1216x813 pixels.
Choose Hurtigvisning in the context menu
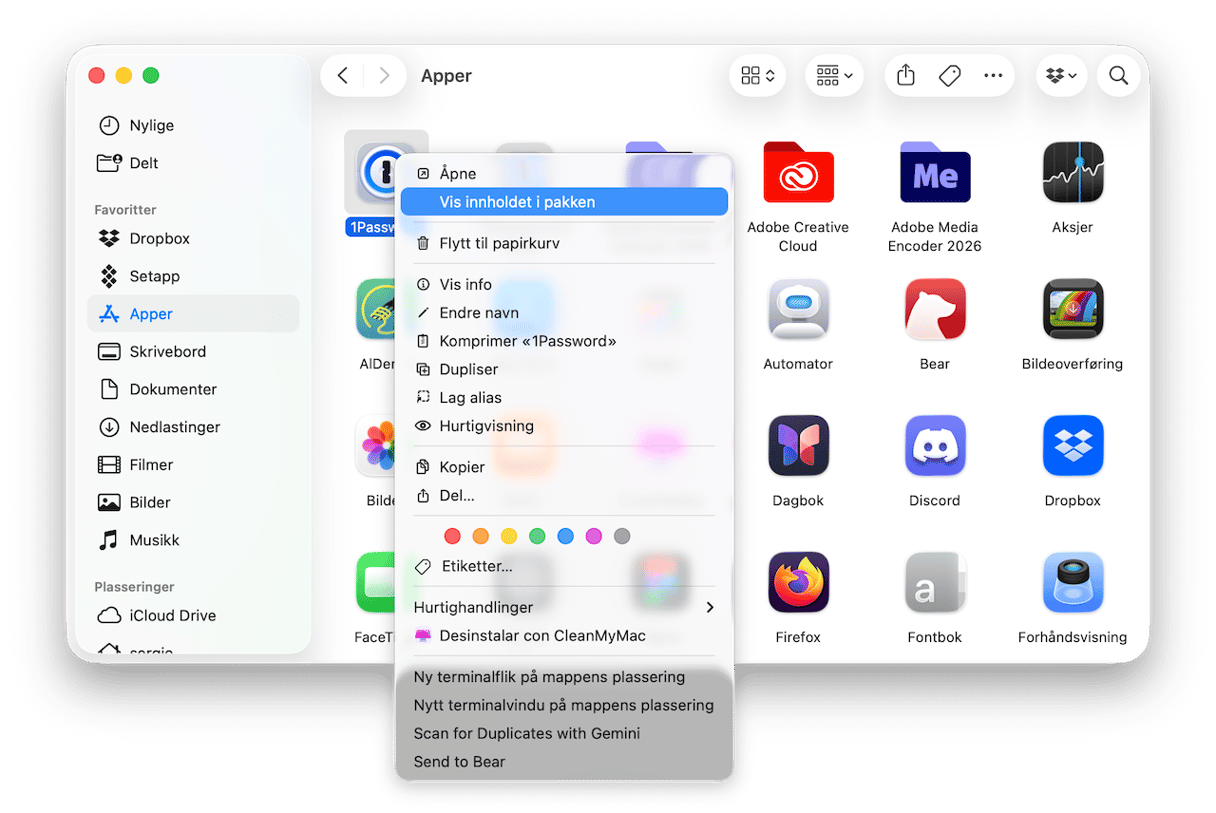pos(565,425)
